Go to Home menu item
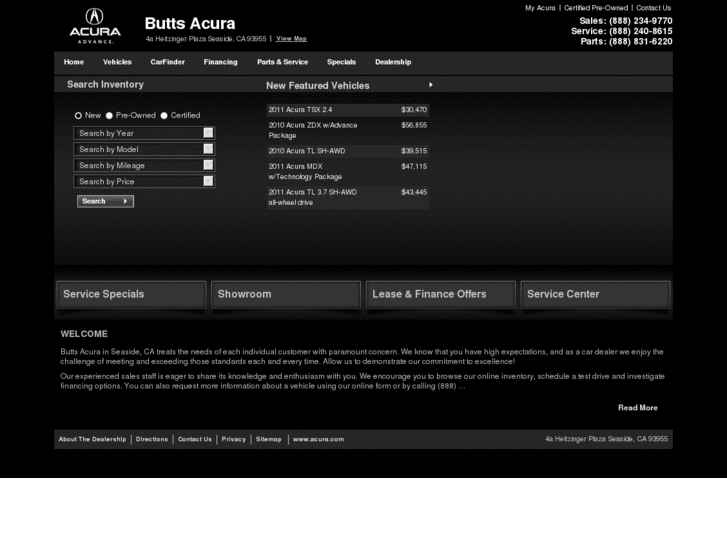This screenshot has height=545, width=727. point(74,62)
